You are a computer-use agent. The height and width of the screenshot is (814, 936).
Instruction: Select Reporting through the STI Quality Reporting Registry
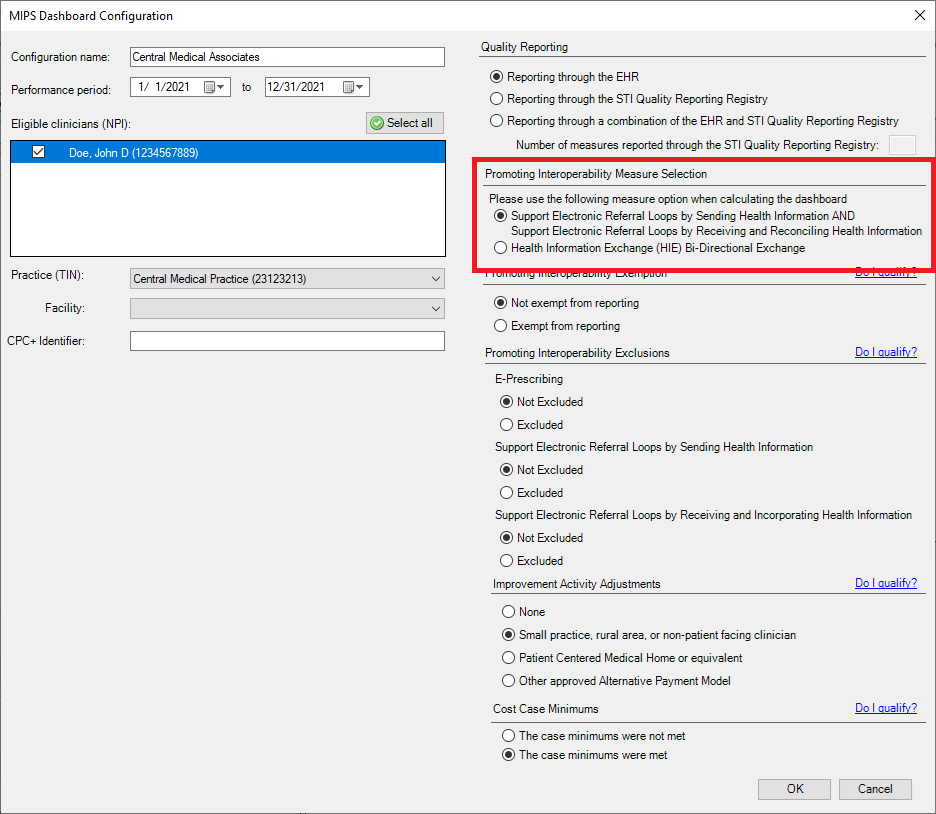(497, 99)
